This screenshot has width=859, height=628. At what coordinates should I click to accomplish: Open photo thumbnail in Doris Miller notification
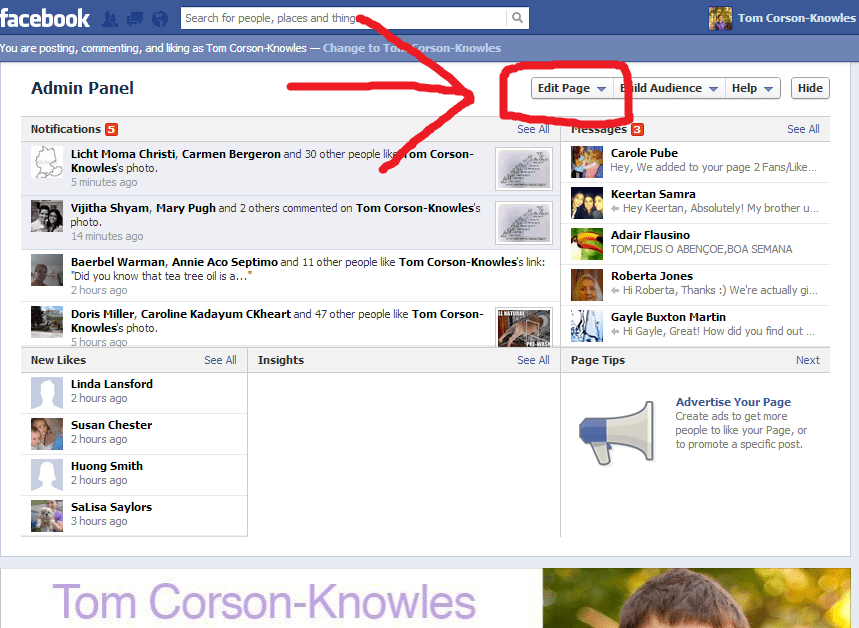tap(524, 328)
